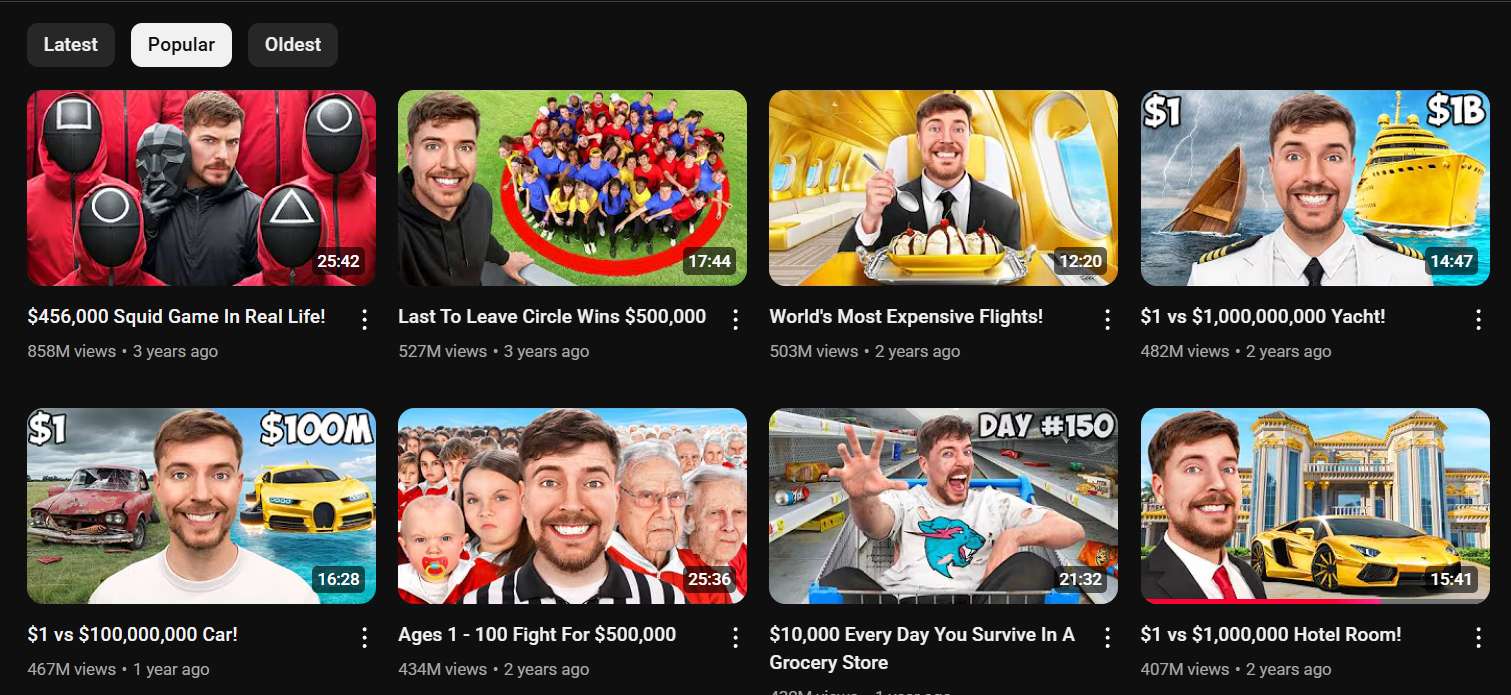Open more actions for Ages 1 - 100 video
Viewport: 1511px width, 695px height.
pos(735,637)
